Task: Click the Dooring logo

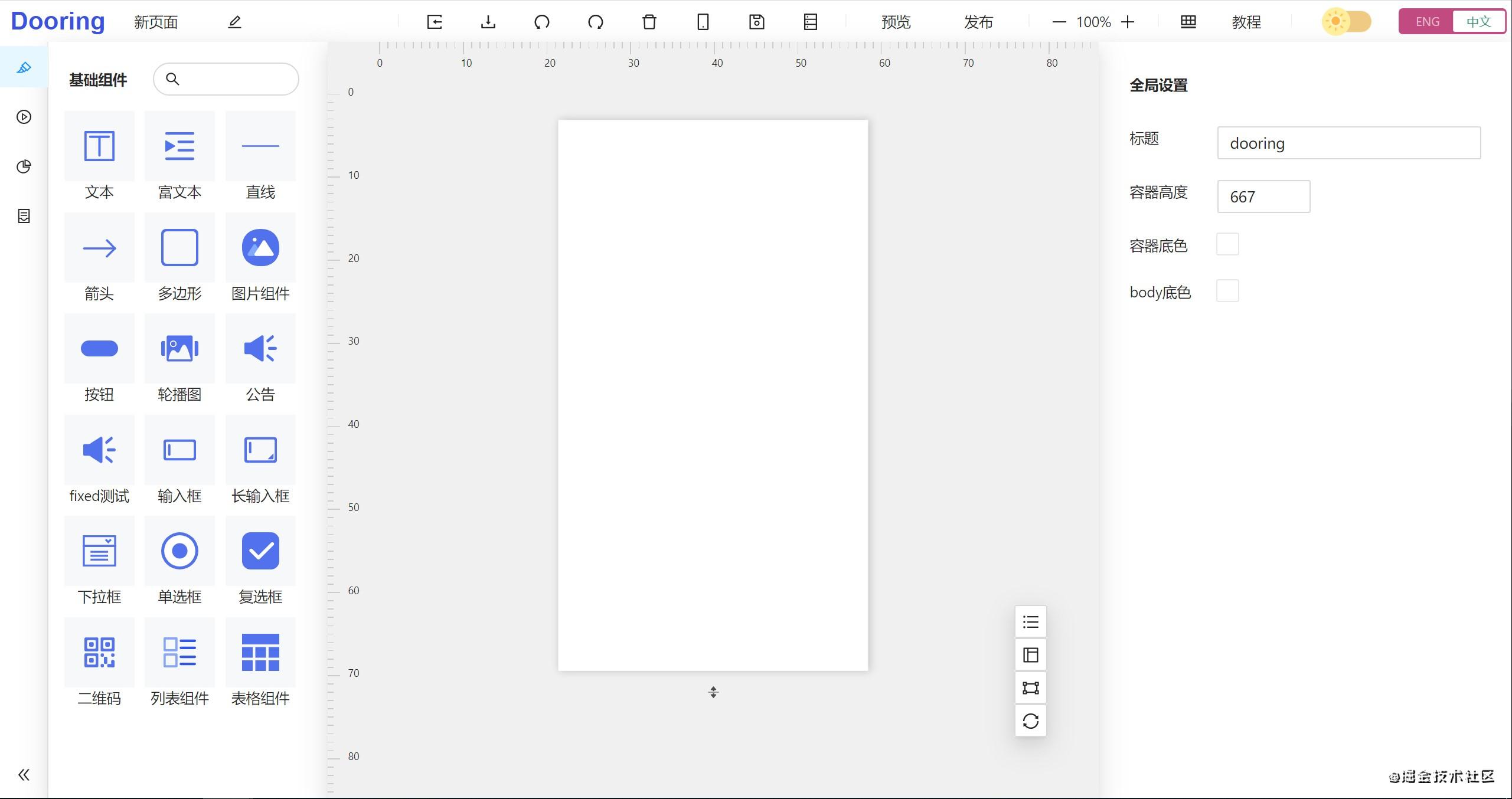Action: point(58,21)
